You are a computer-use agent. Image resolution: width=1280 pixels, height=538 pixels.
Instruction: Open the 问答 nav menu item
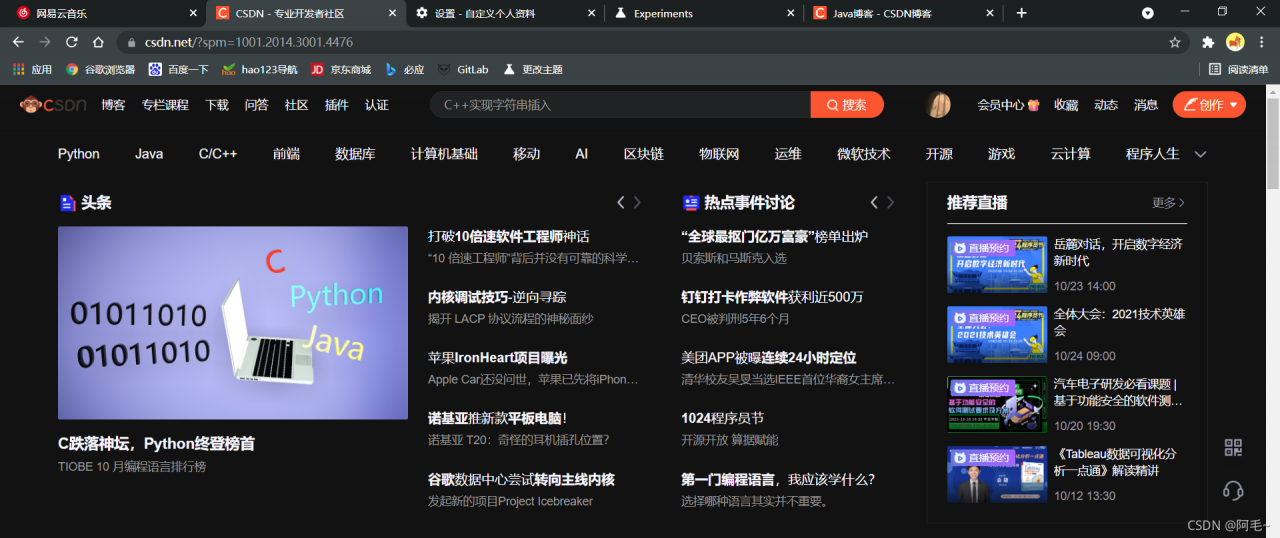pyautogui.click(x=256, y=104)
